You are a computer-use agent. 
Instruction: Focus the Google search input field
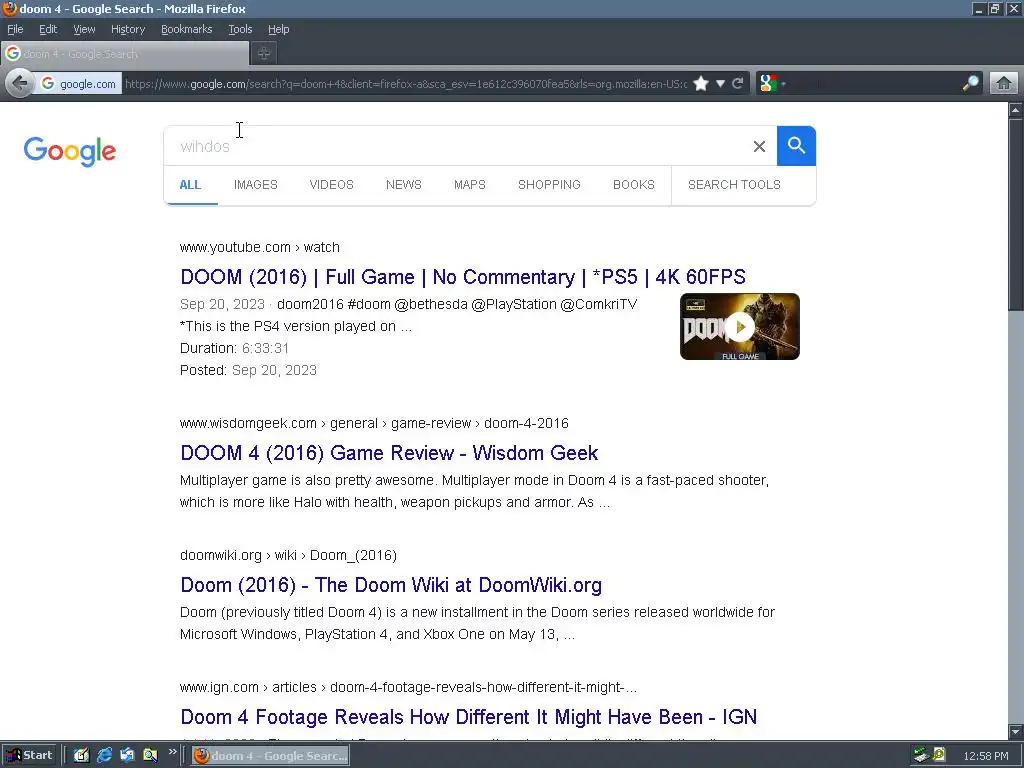point(457,146)
